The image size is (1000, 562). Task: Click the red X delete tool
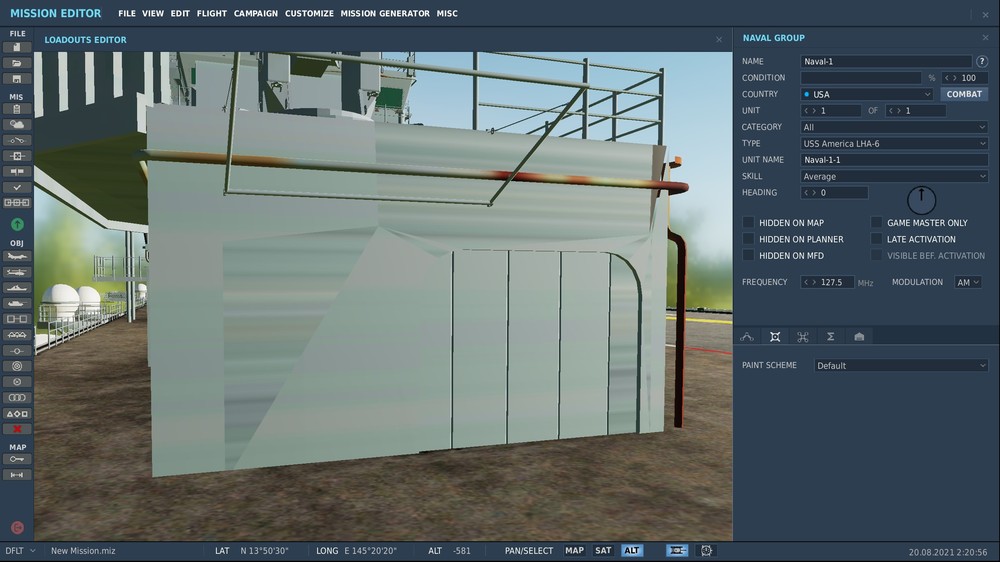pos(17,429)
